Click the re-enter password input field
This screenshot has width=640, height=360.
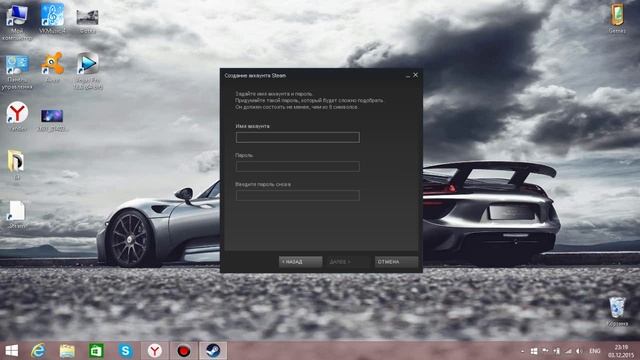(x=298, y=196)
